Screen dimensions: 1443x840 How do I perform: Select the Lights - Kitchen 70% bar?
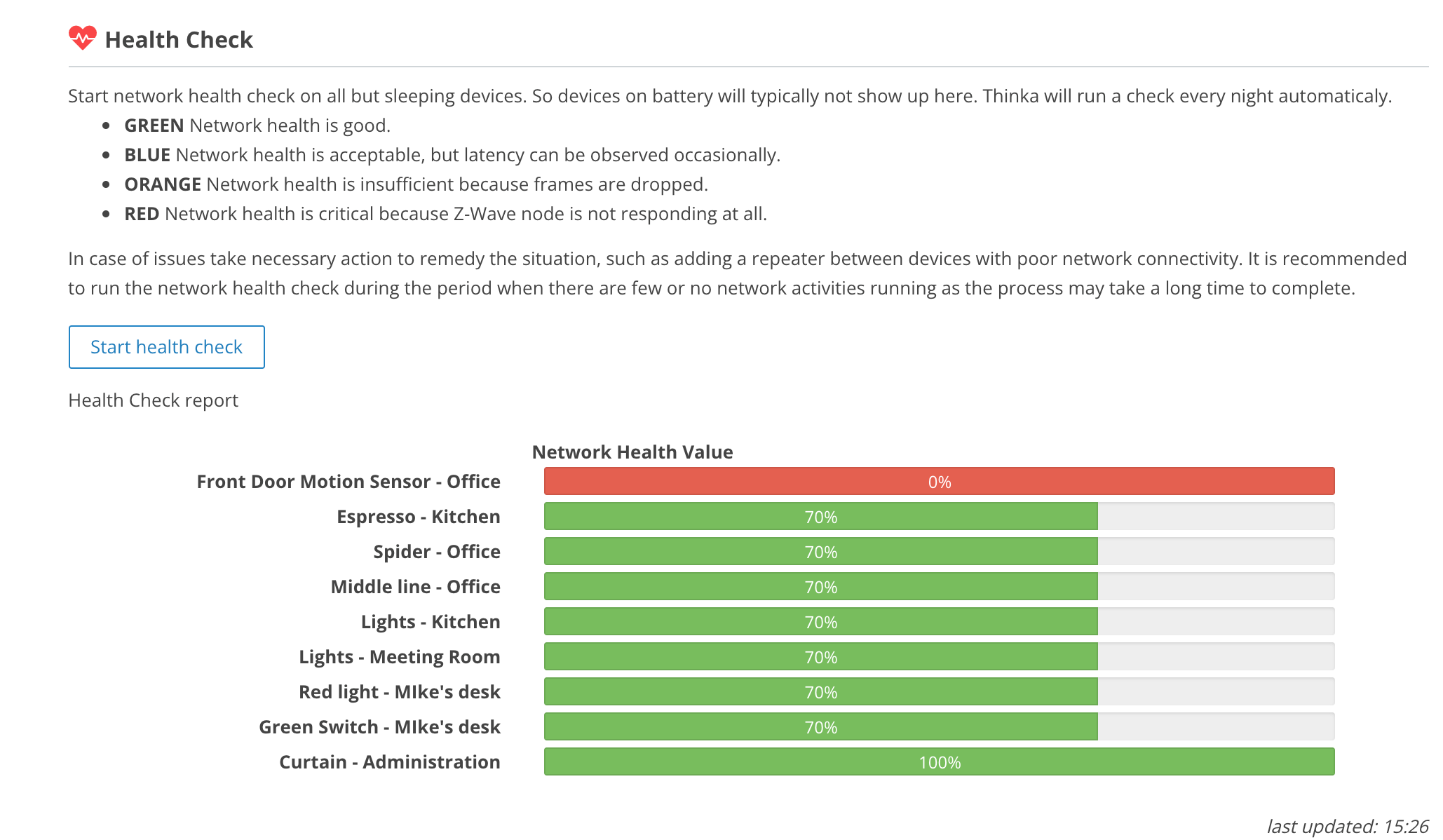(x=820, y=622)
